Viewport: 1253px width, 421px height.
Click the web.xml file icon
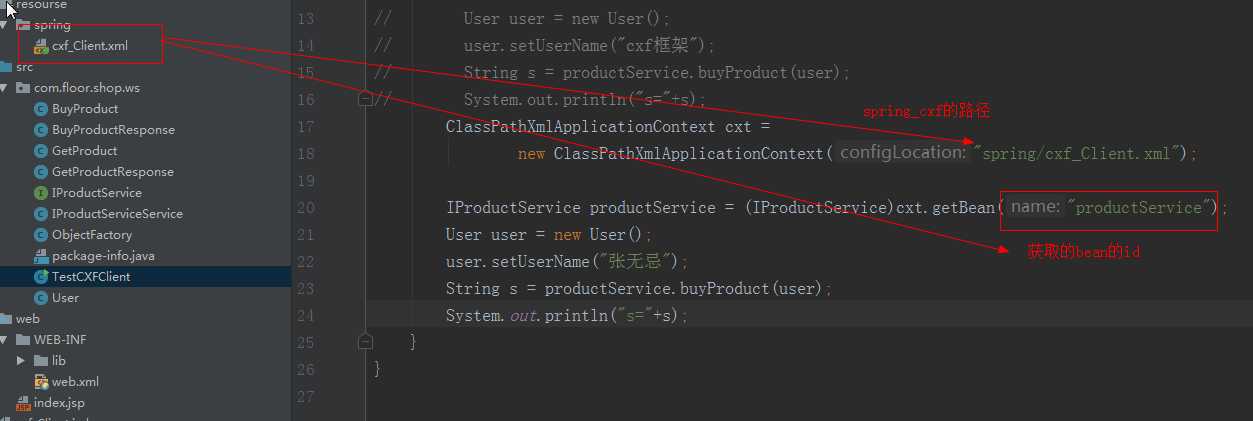tap(41, 382)
